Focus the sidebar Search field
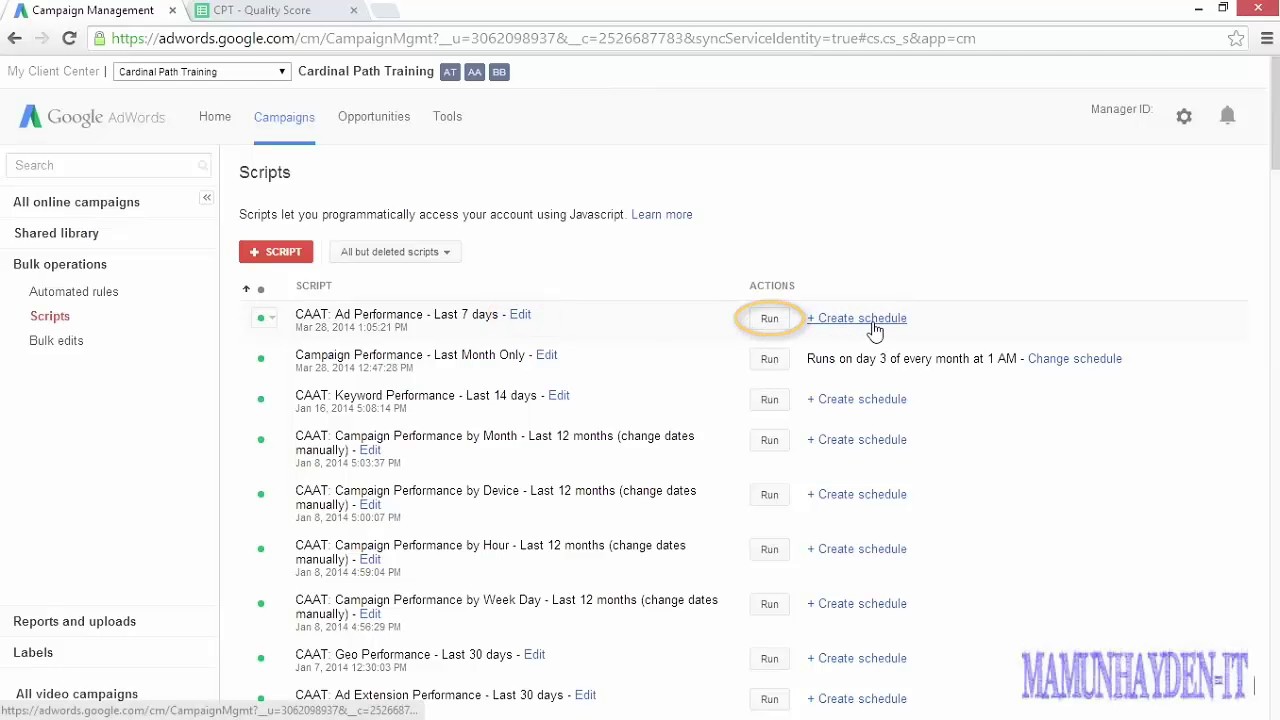1280x720 pixels. coord(108,166)
